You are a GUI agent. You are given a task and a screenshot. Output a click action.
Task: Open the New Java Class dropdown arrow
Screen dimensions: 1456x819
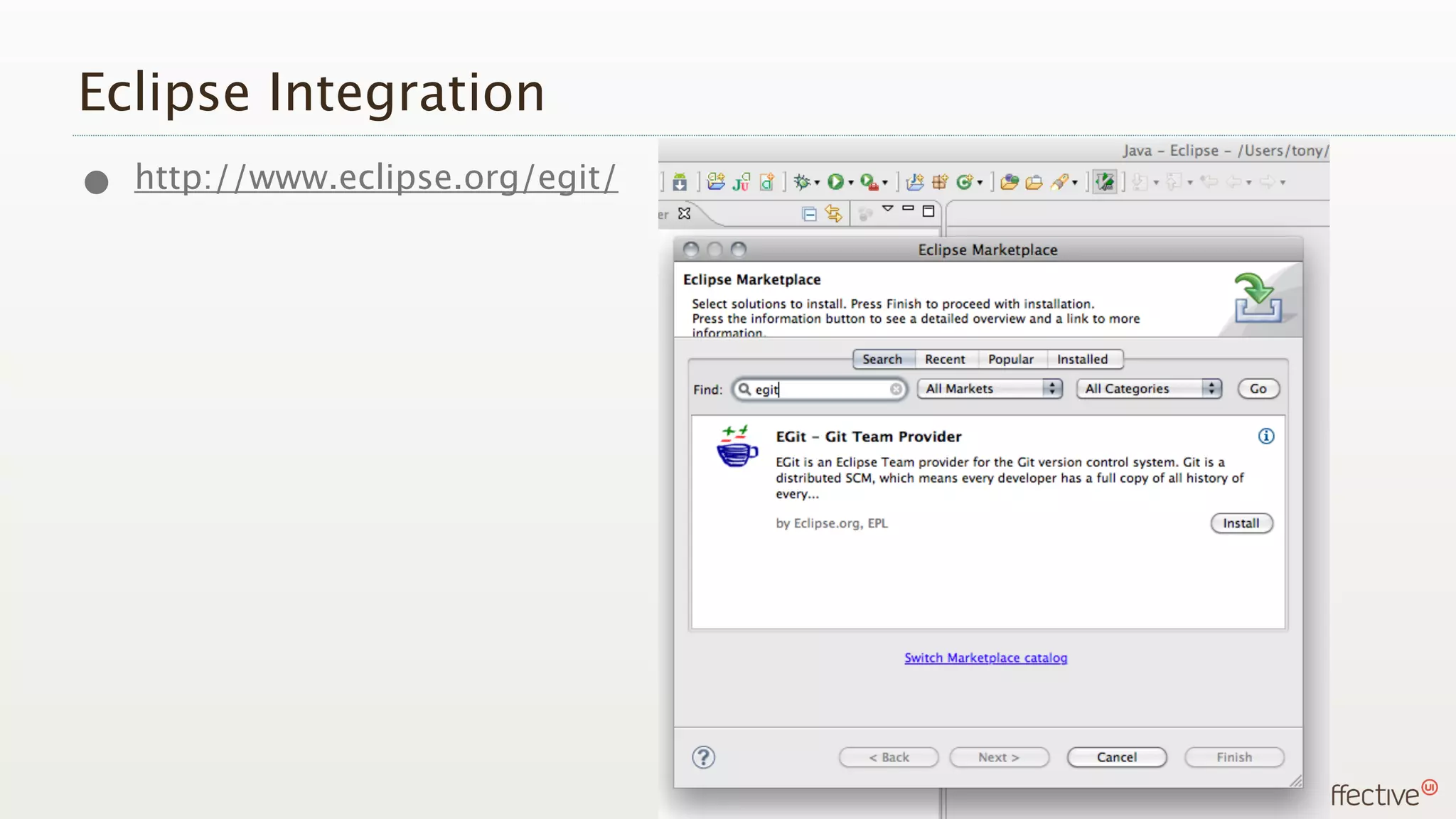980,183
